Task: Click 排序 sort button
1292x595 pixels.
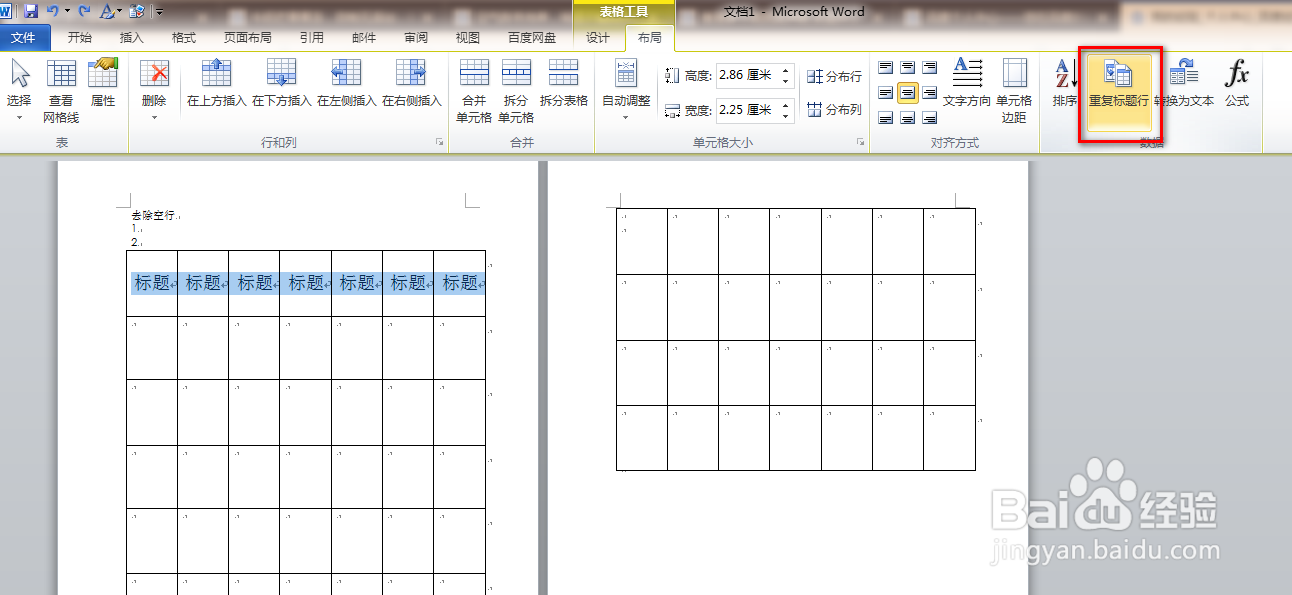Action: 1064,83
